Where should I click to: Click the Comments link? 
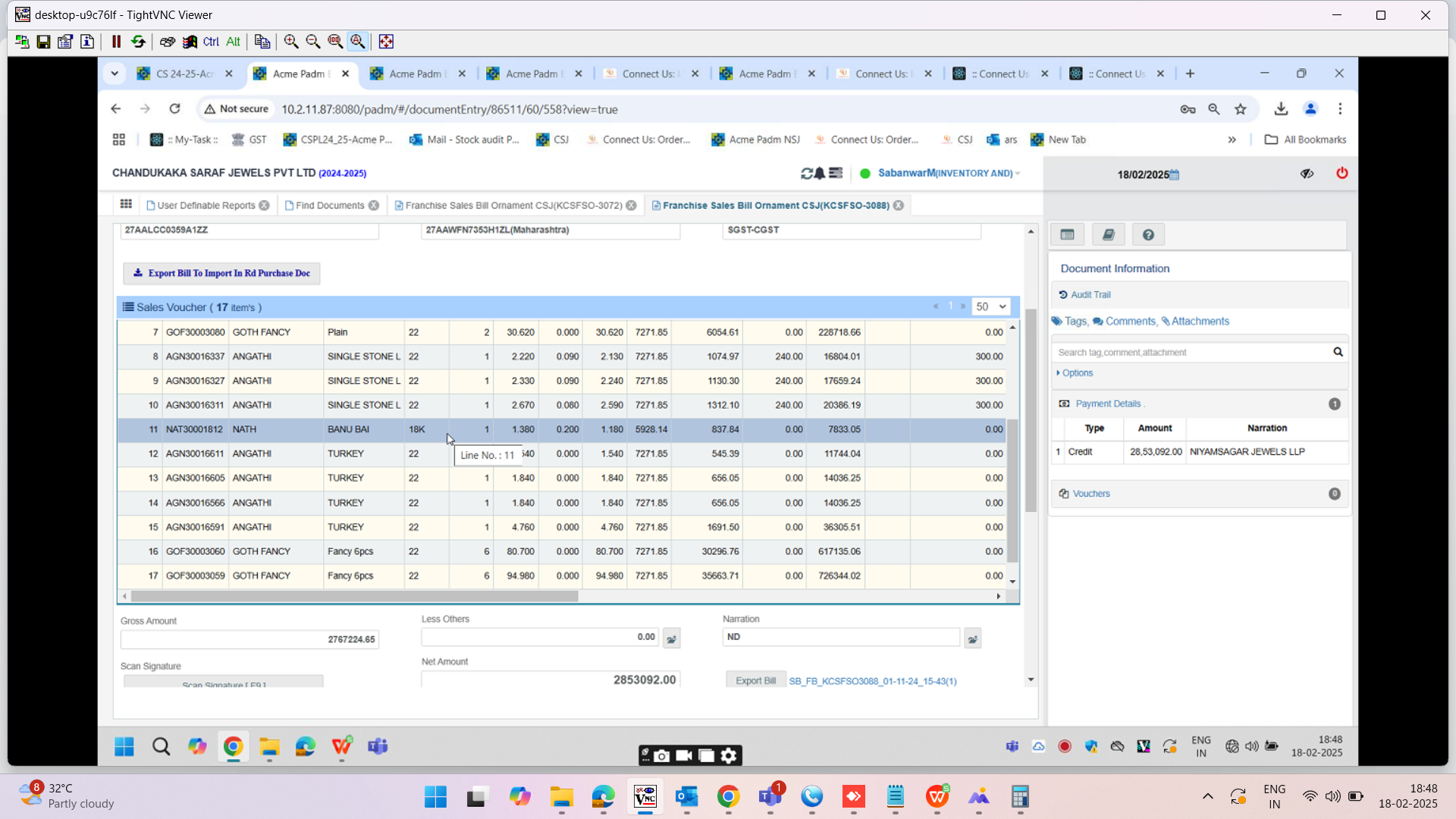(1130, 322)
